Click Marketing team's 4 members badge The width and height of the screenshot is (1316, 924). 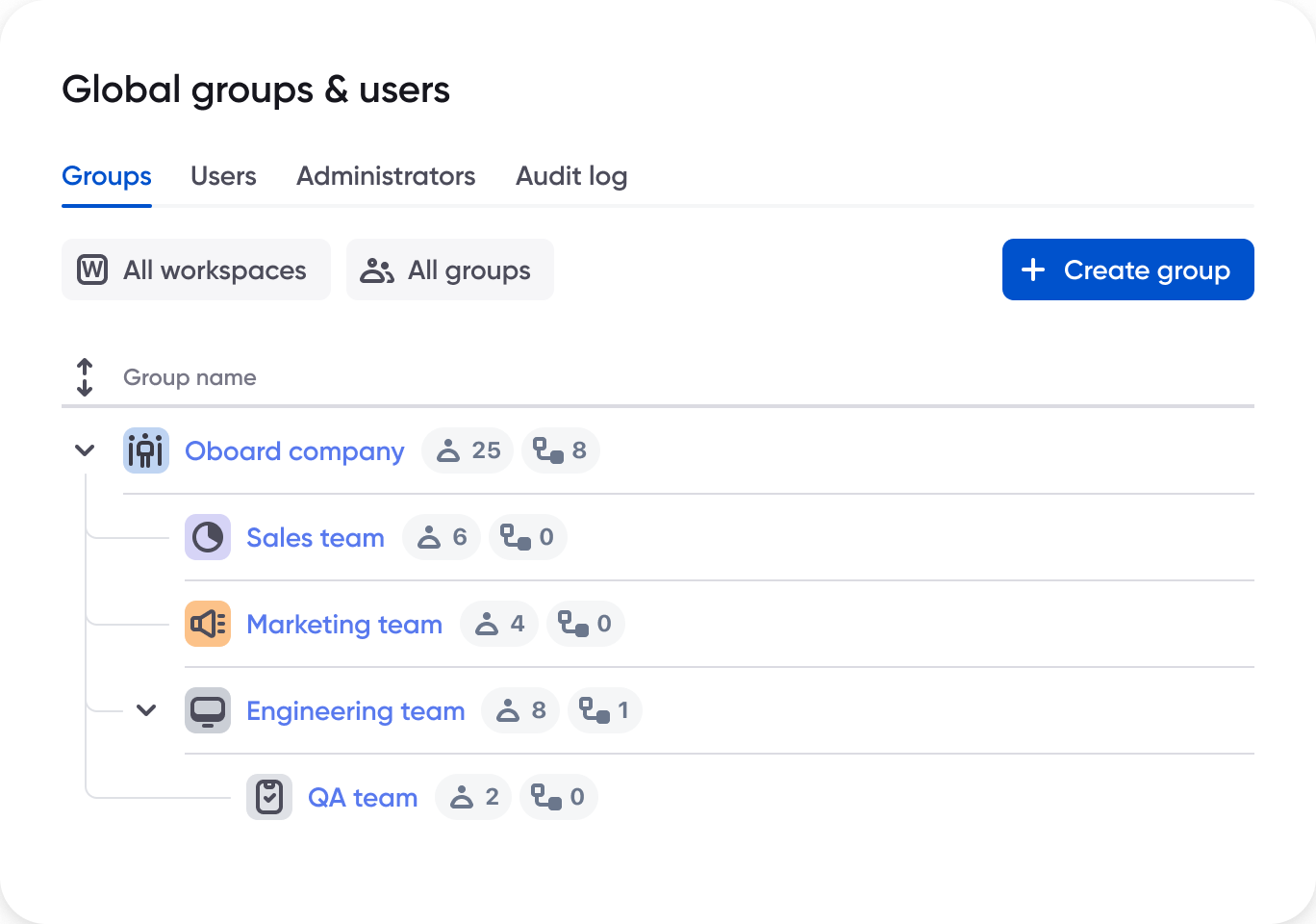pyautogui.click(x=499, y=624)
